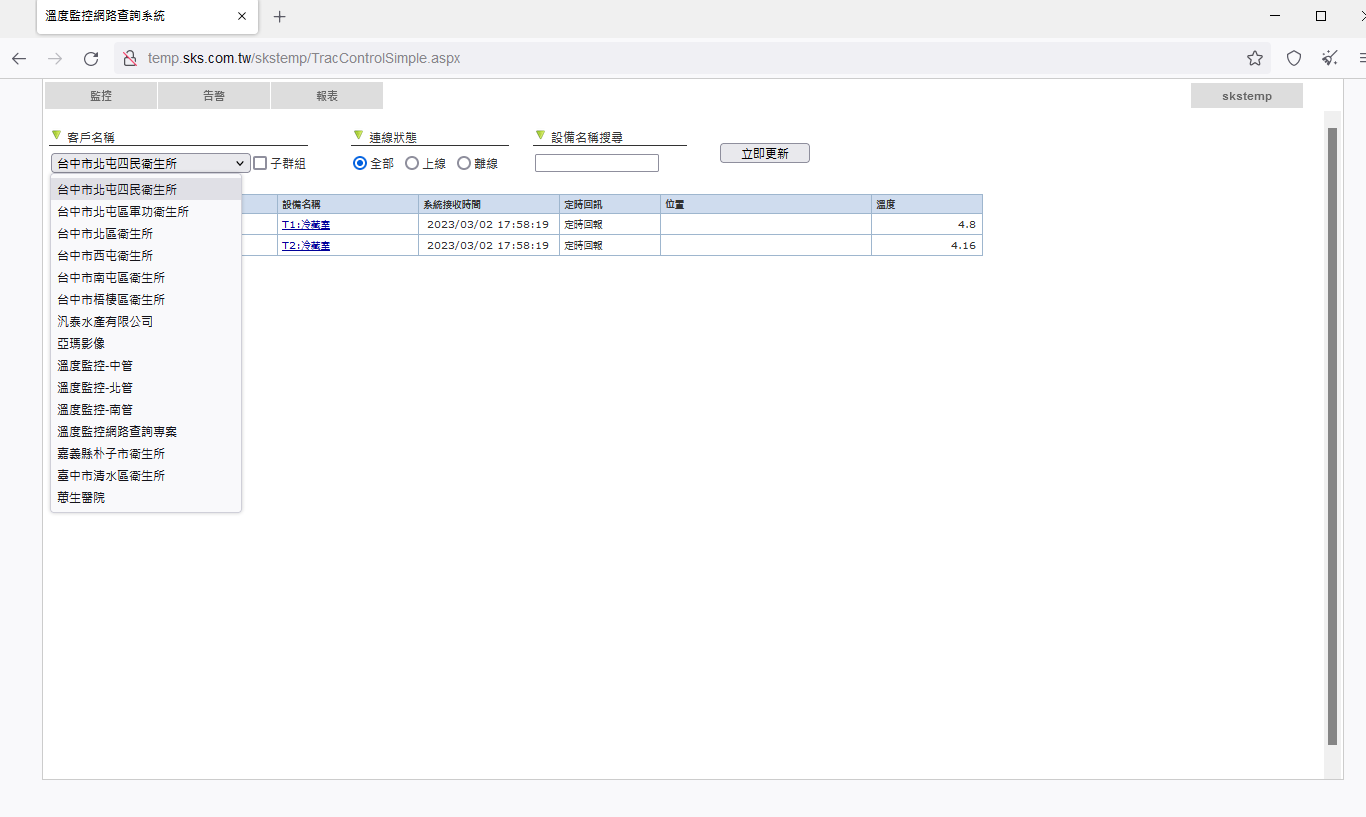Select 溫度監控-中管 option
The height and width of the screenshot is (817, 1366).
(x=146, y=366)
